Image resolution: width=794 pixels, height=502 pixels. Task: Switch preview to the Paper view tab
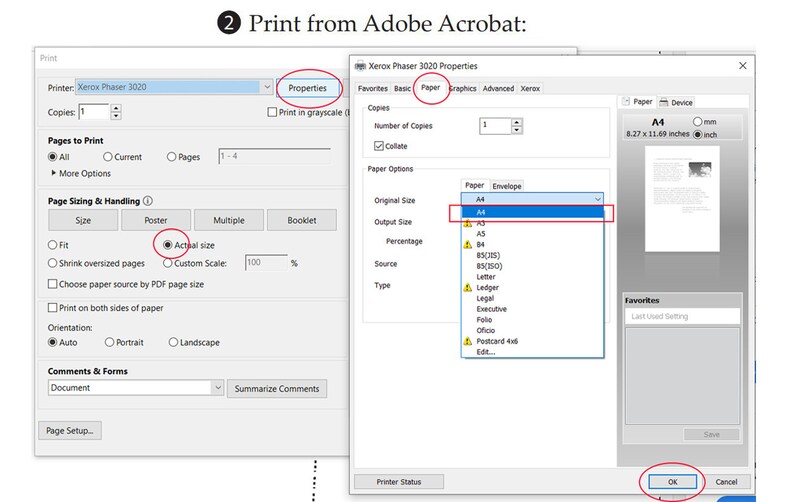point(637,102)
